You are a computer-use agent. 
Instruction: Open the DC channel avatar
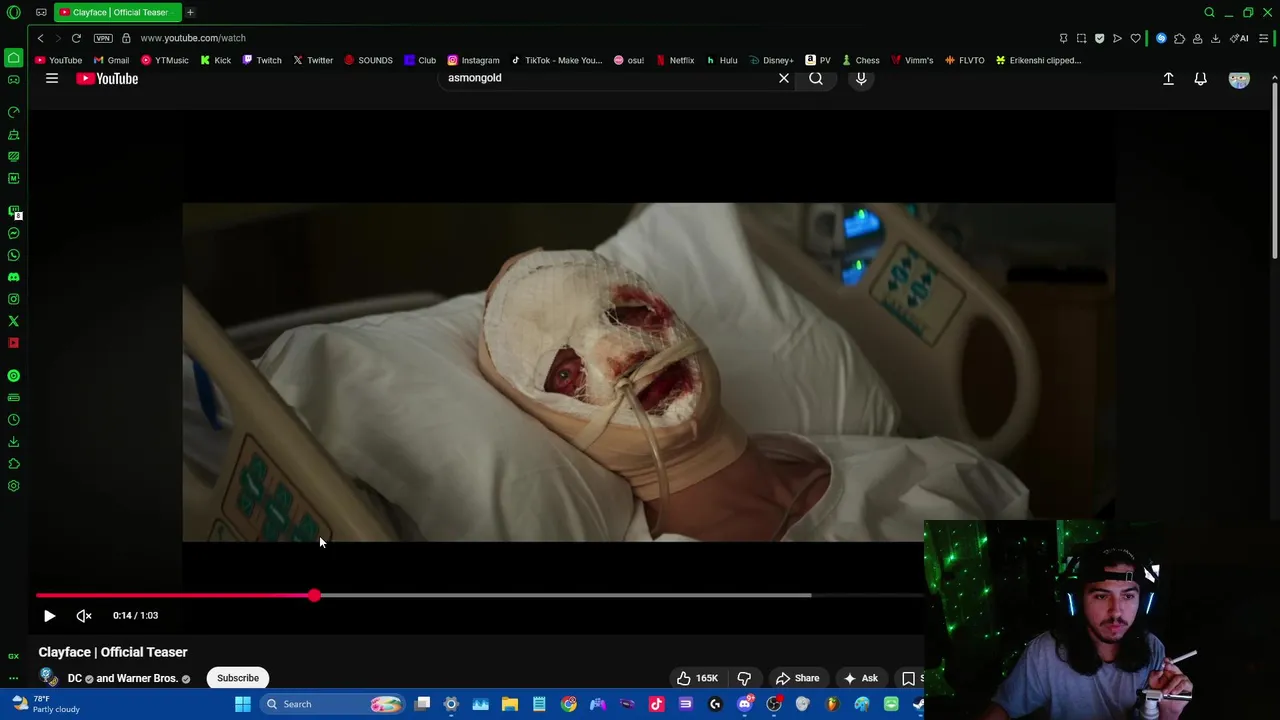click(48, 678)
